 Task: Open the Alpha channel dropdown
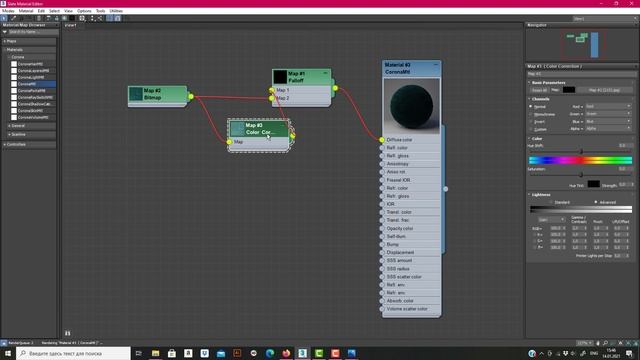(x=608, y=129)
